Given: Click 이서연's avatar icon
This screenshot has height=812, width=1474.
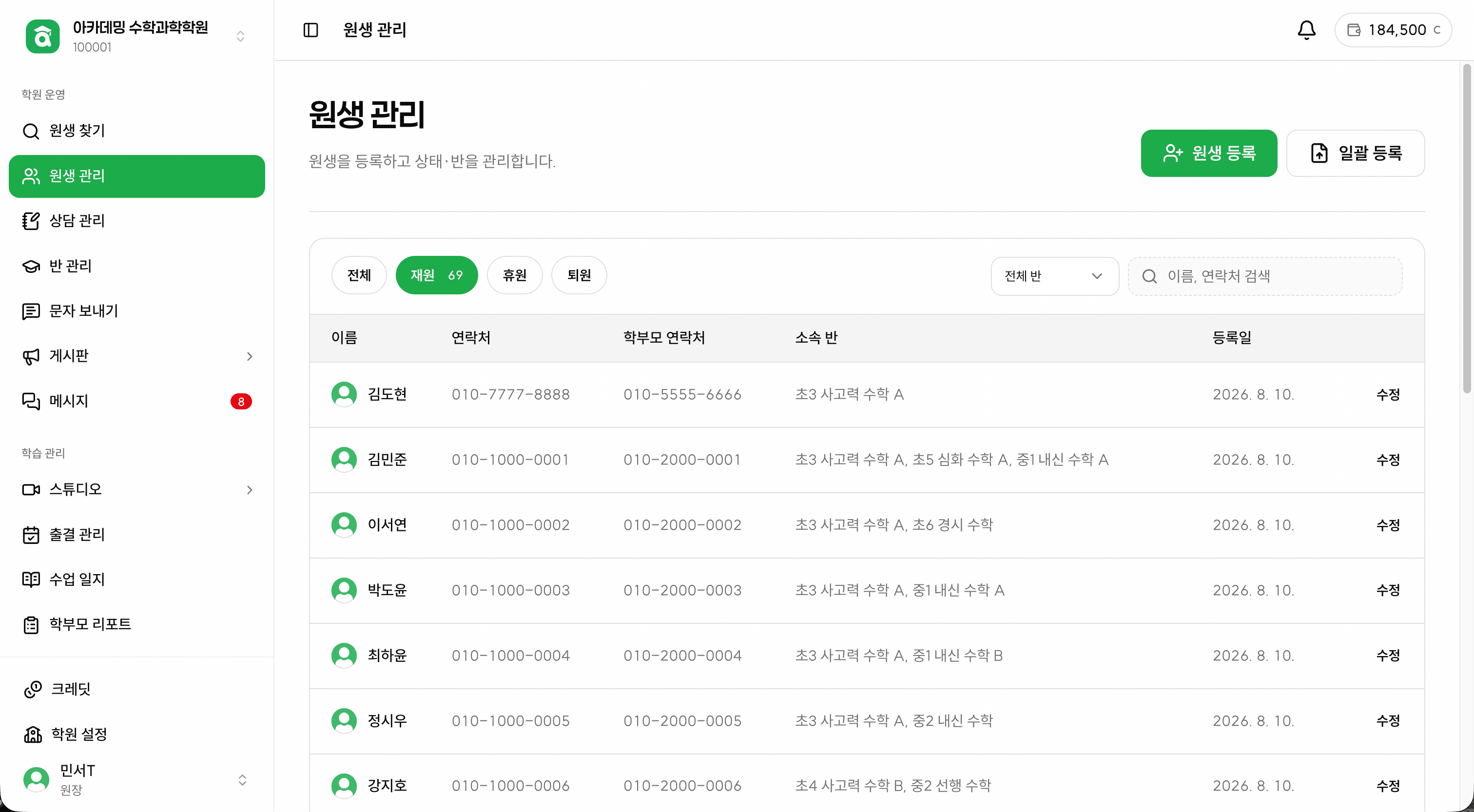Looking at the screenshot, I should pos(344,525).
